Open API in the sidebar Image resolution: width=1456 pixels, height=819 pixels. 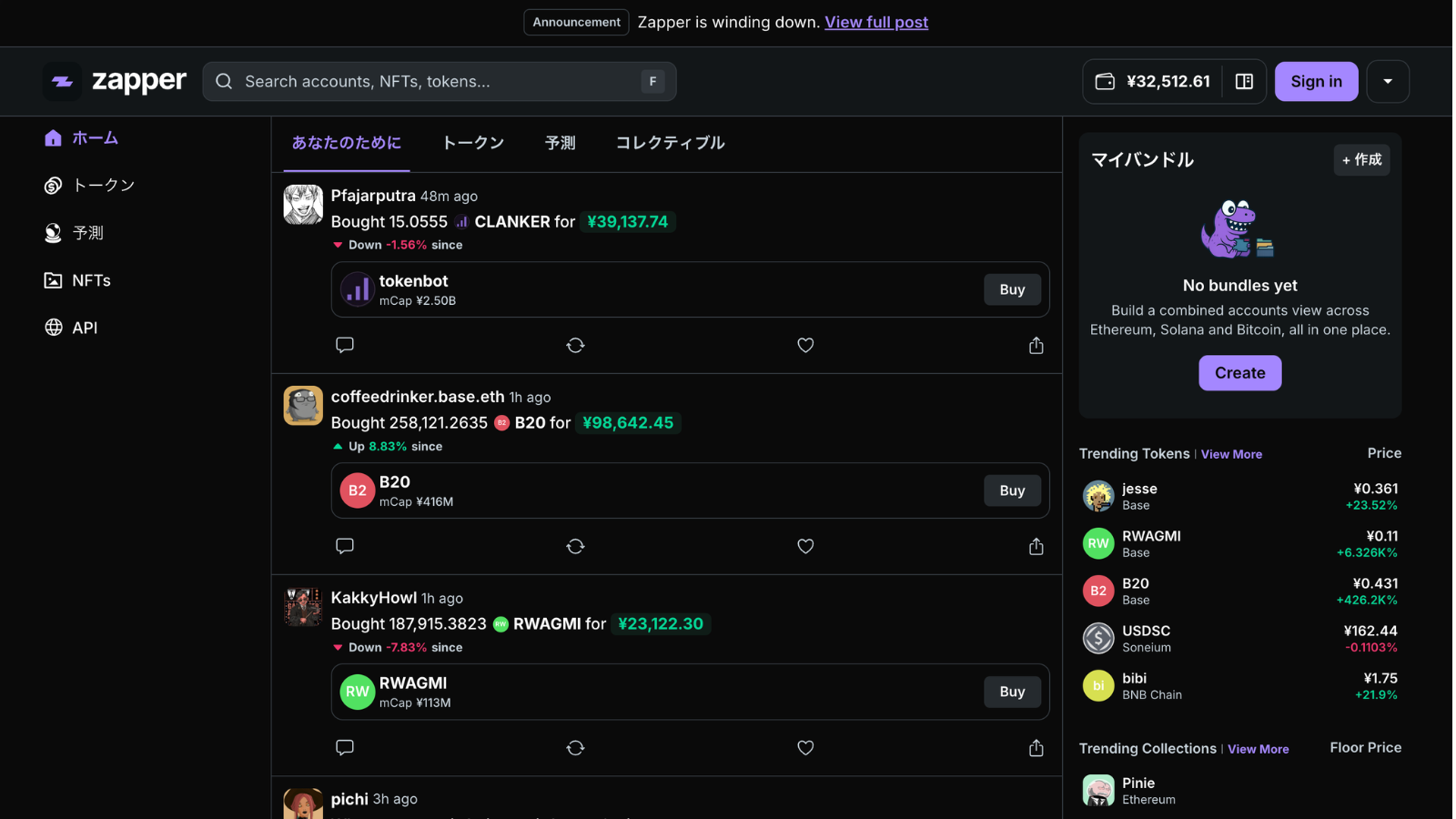tap(71, 328)
